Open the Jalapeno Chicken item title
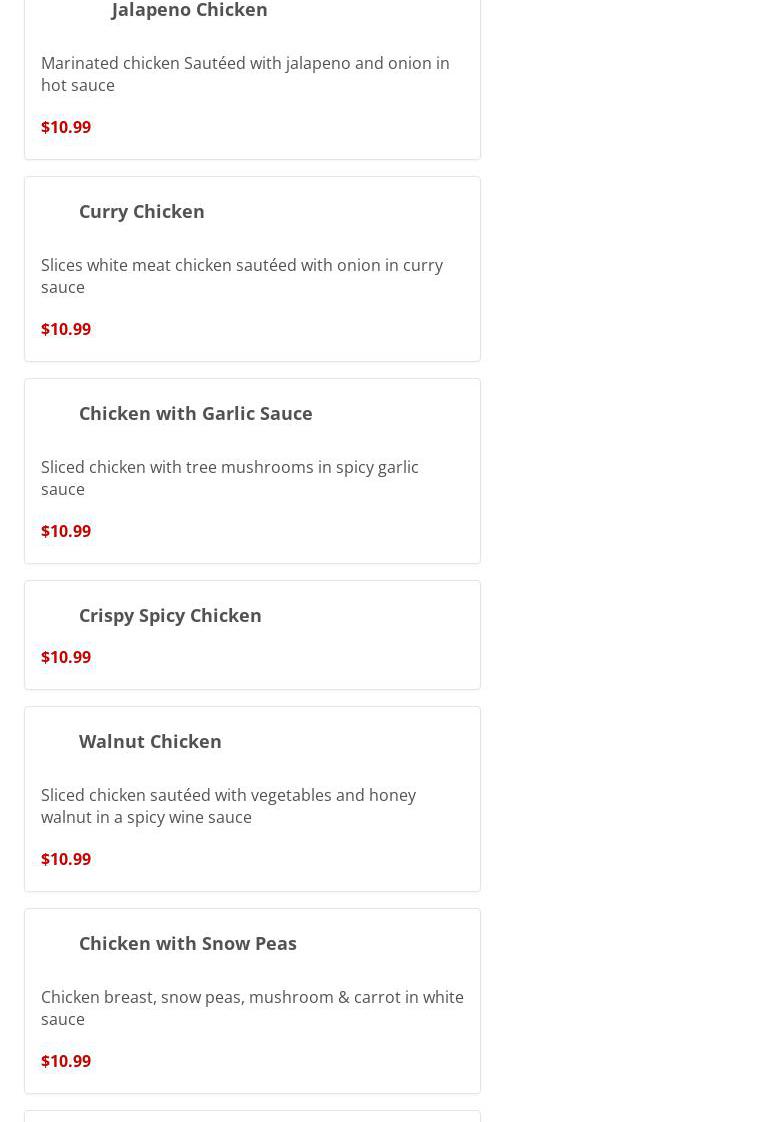The image size is (770, 1122). (x=190, y=10)
